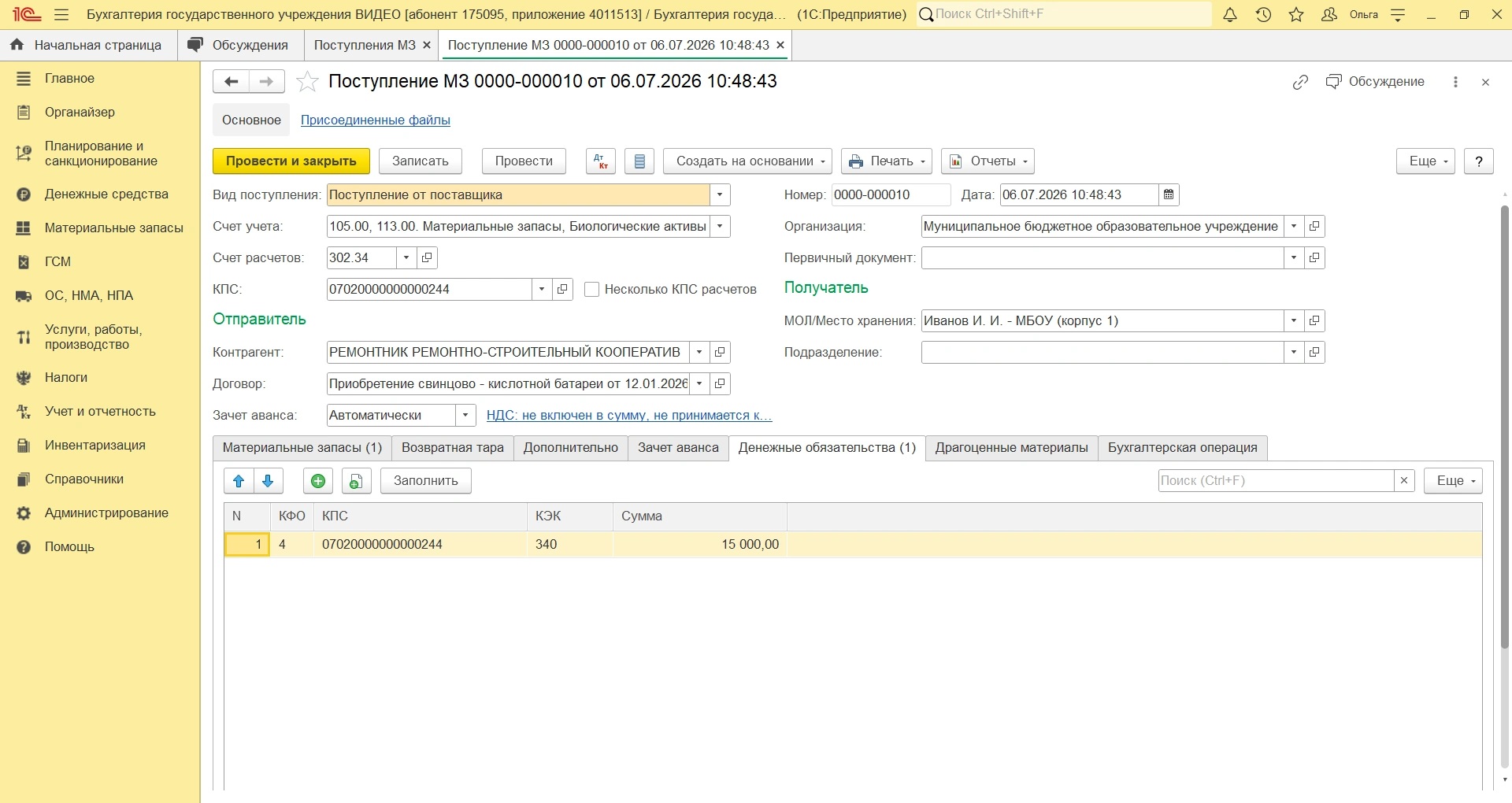Add a new row with green plus
Viewport: 1512px width, 803px height.
(x=318, y=481)
